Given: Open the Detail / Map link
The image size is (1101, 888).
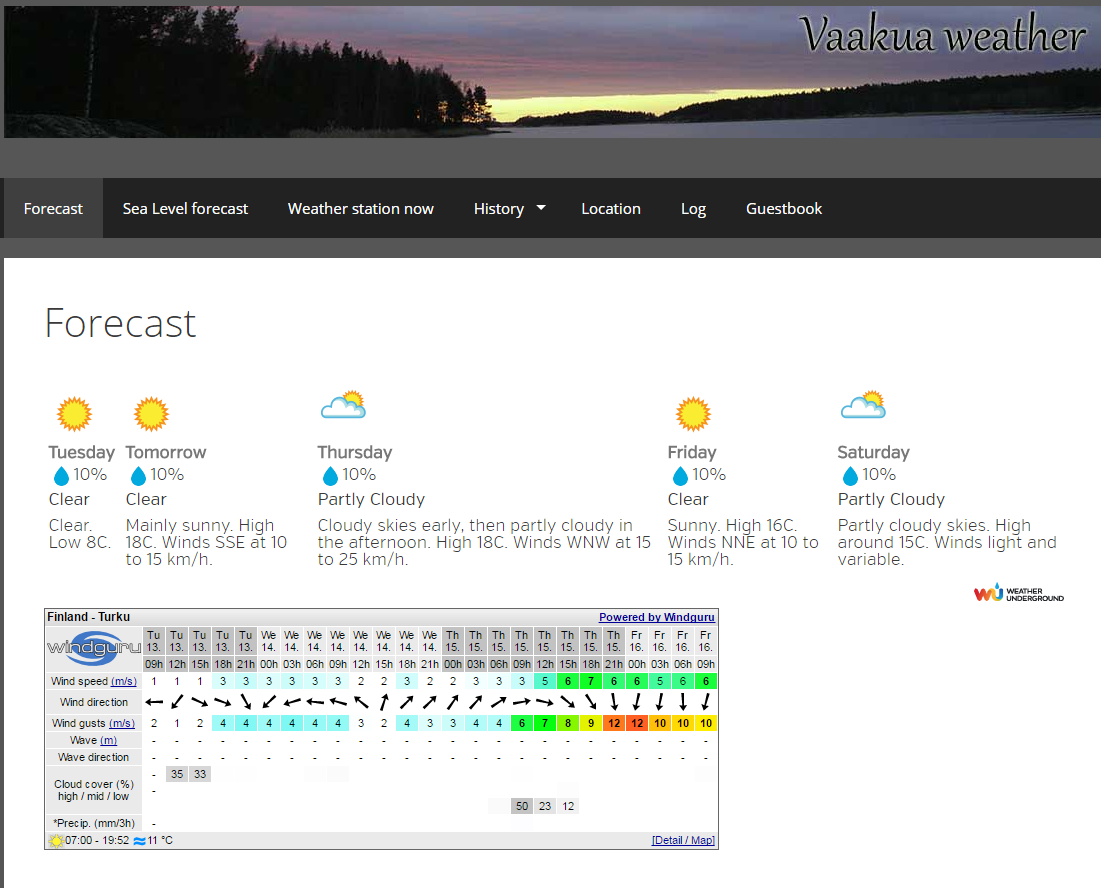Looking at the screenshot, I should tap(683, 840).
